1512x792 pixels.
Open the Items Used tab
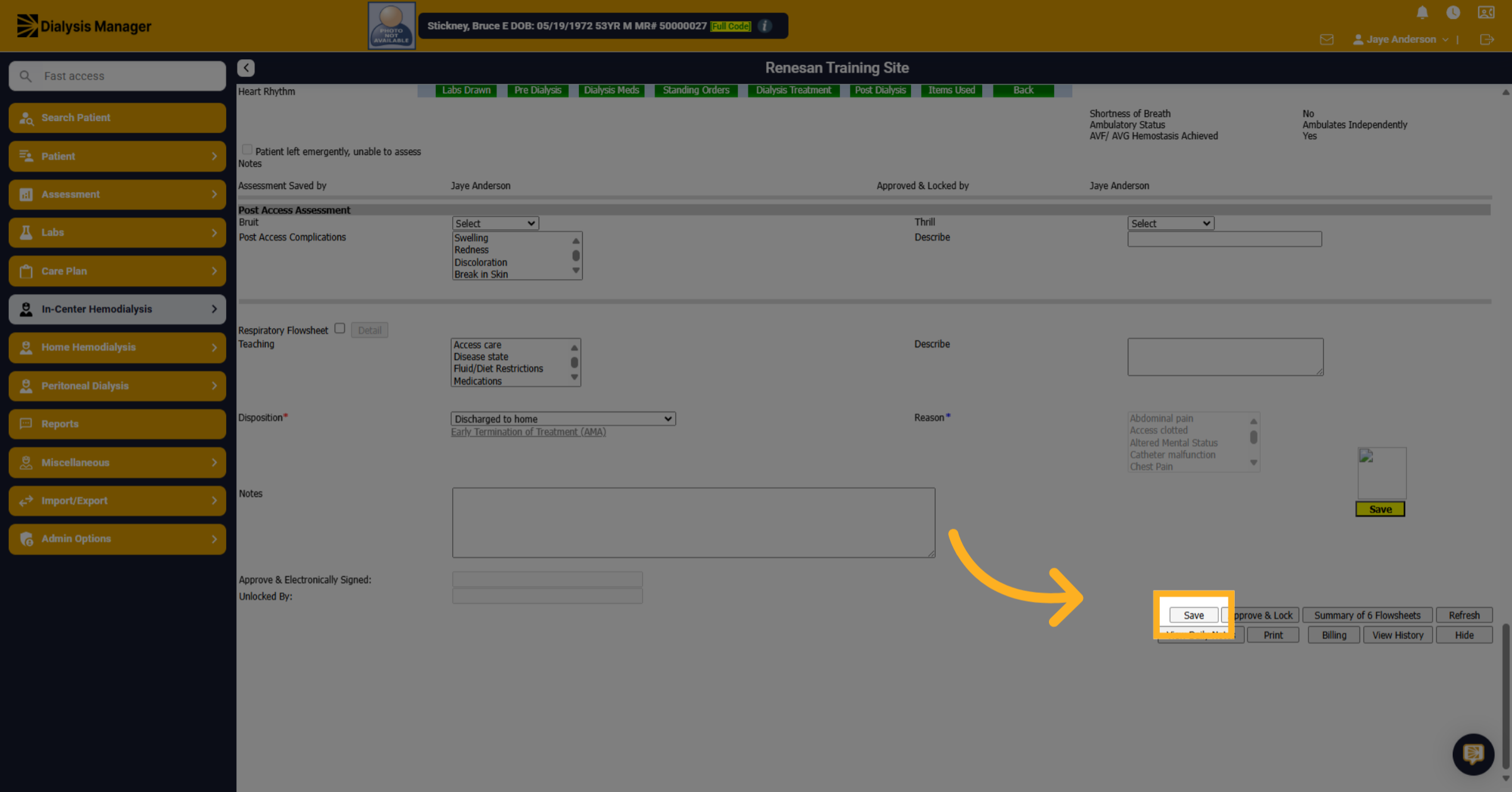coord(951,90)
